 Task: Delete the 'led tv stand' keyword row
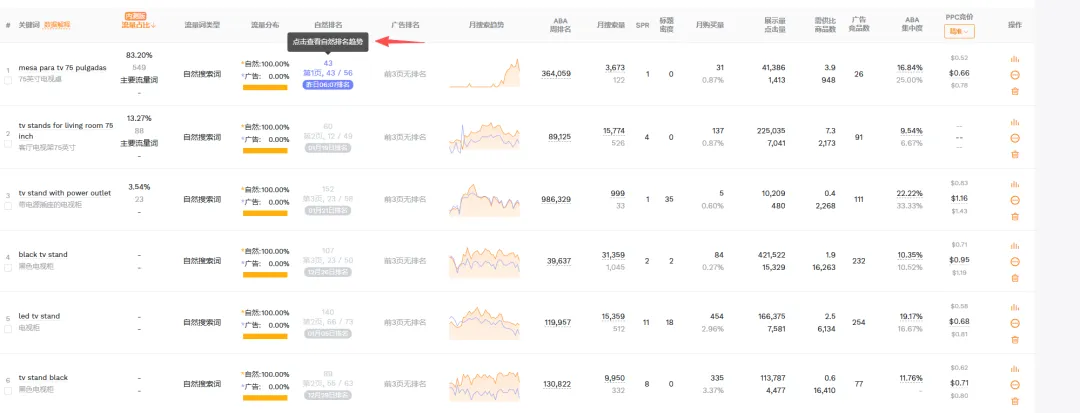click(x=1015, y=341)
